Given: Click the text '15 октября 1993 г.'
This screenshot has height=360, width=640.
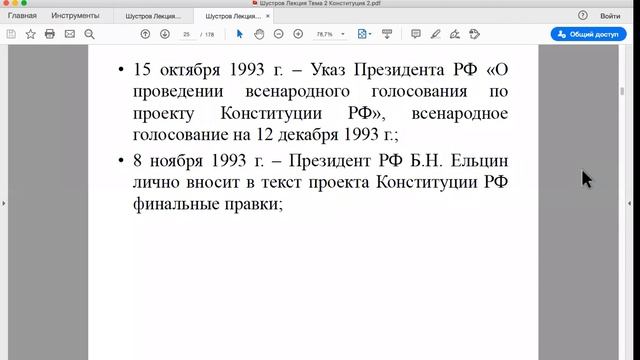Looking at the screenshot, I should point(208,69).
